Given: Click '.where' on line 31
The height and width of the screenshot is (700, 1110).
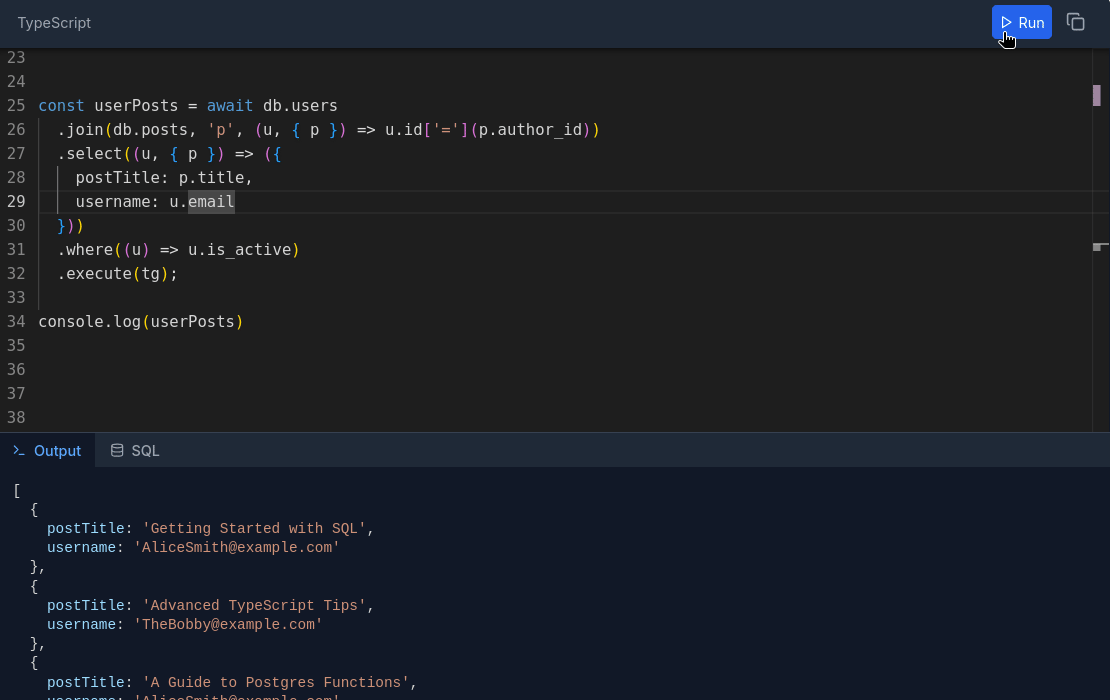Looking at the screenshot, I should (x=85, y=250).
